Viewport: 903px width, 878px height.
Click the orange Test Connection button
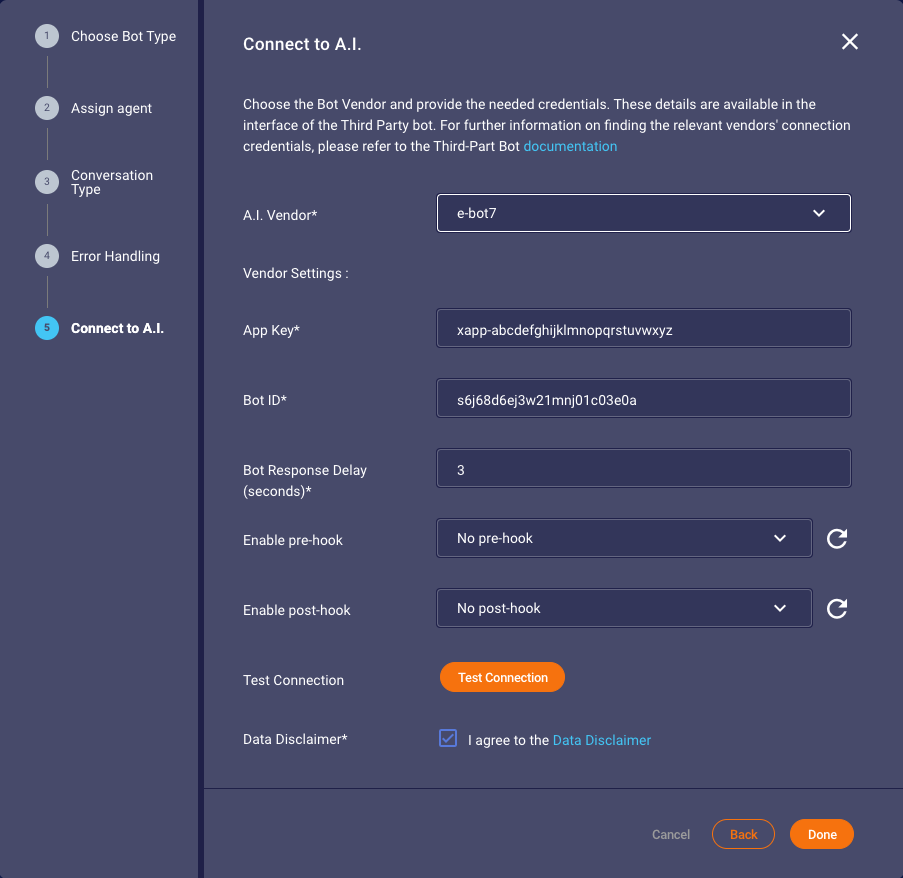502,677
